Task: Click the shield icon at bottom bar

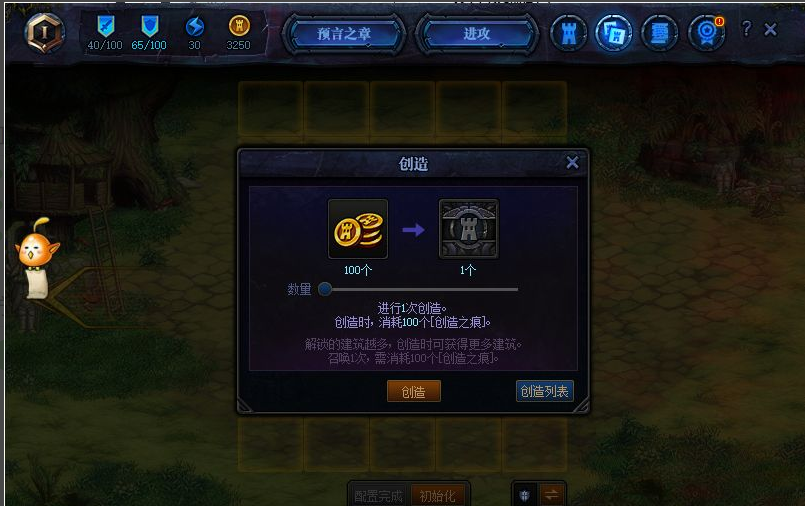Action: point(525,495)
